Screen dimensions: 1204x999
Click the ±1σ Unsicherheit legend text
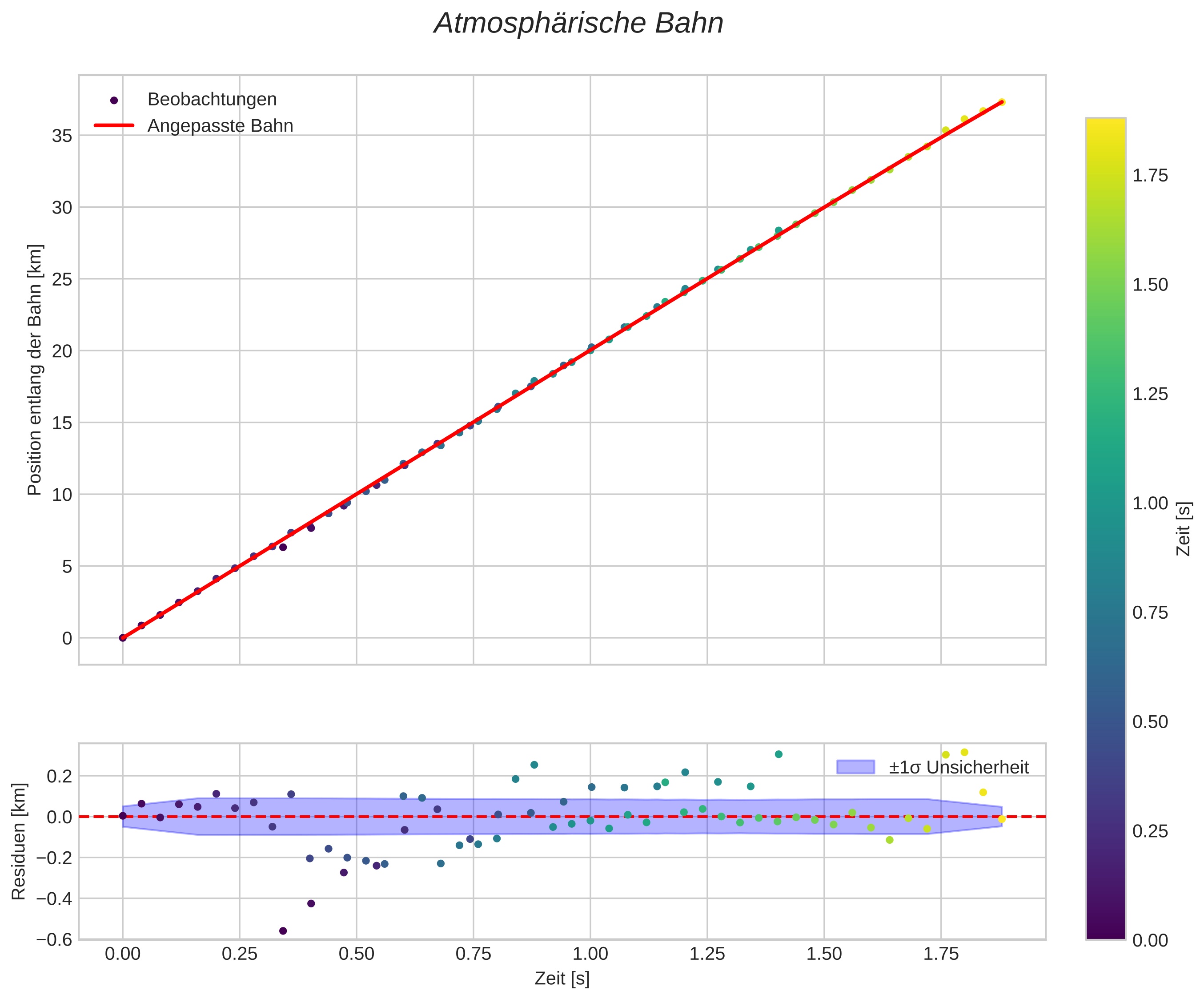(x=959, y=768)
